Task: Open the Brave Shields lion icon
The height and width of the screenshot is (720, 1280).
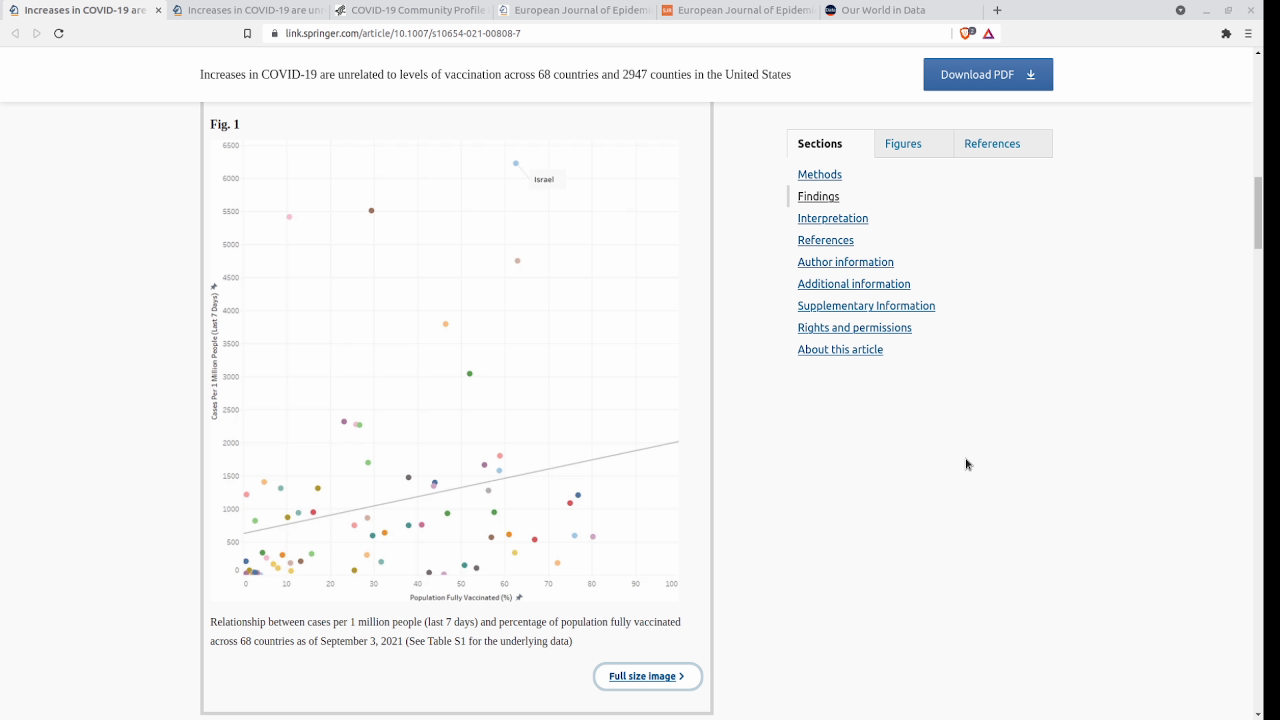Action: click(x=966, y=33)
